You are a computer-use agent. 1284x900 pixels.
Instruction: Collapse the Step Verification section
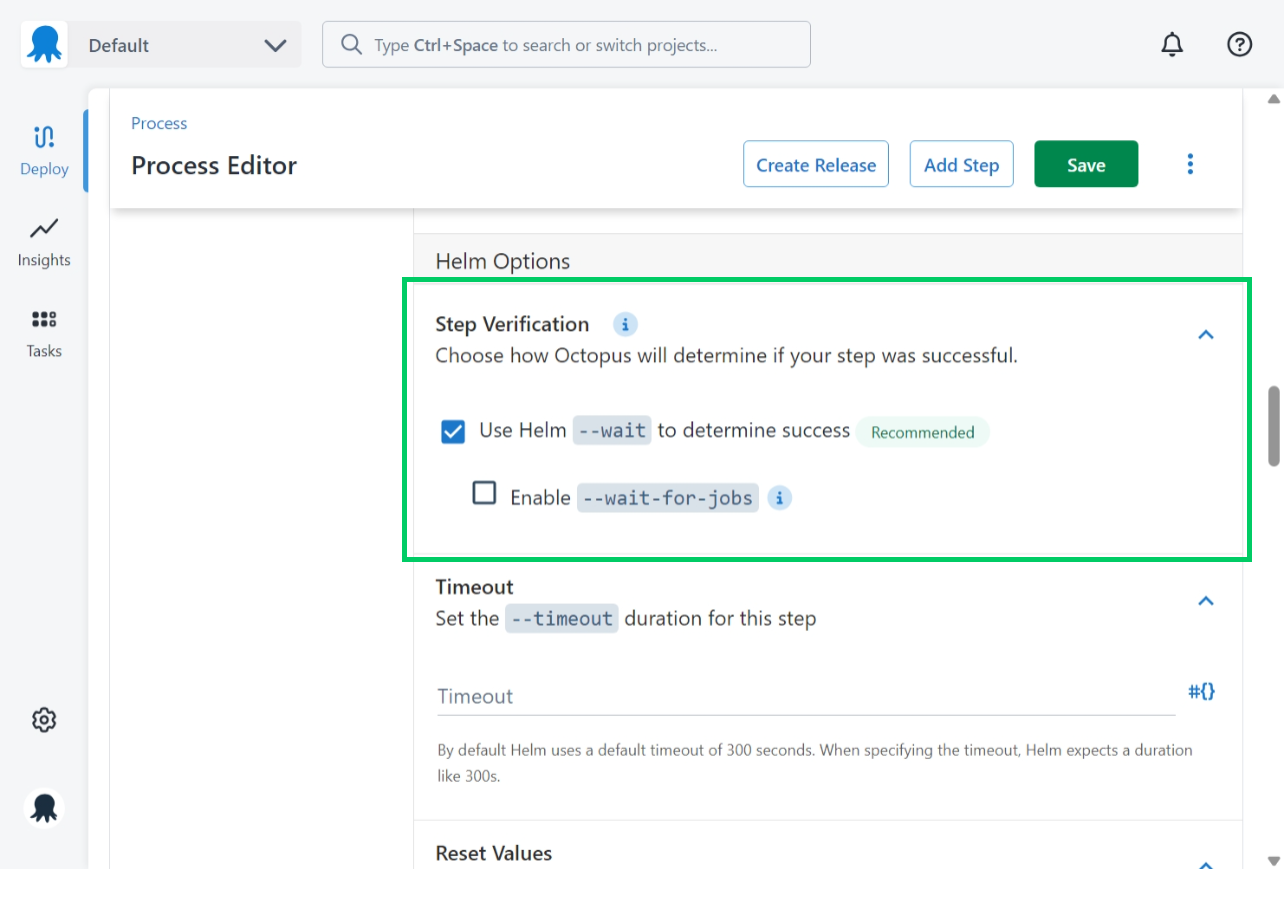click(x=1206, y=335)
